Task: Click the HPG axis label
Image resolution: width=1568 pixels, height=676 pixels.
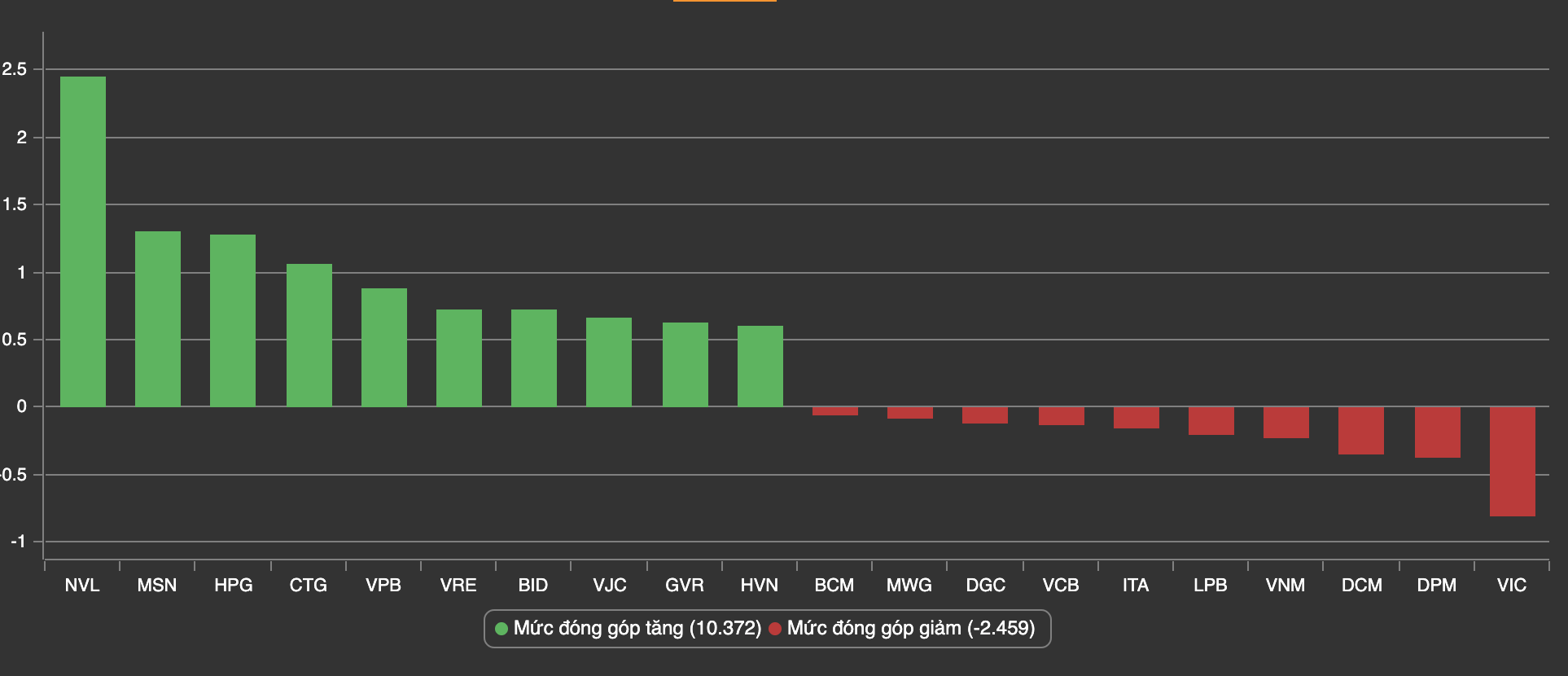Action: (234, 585)
